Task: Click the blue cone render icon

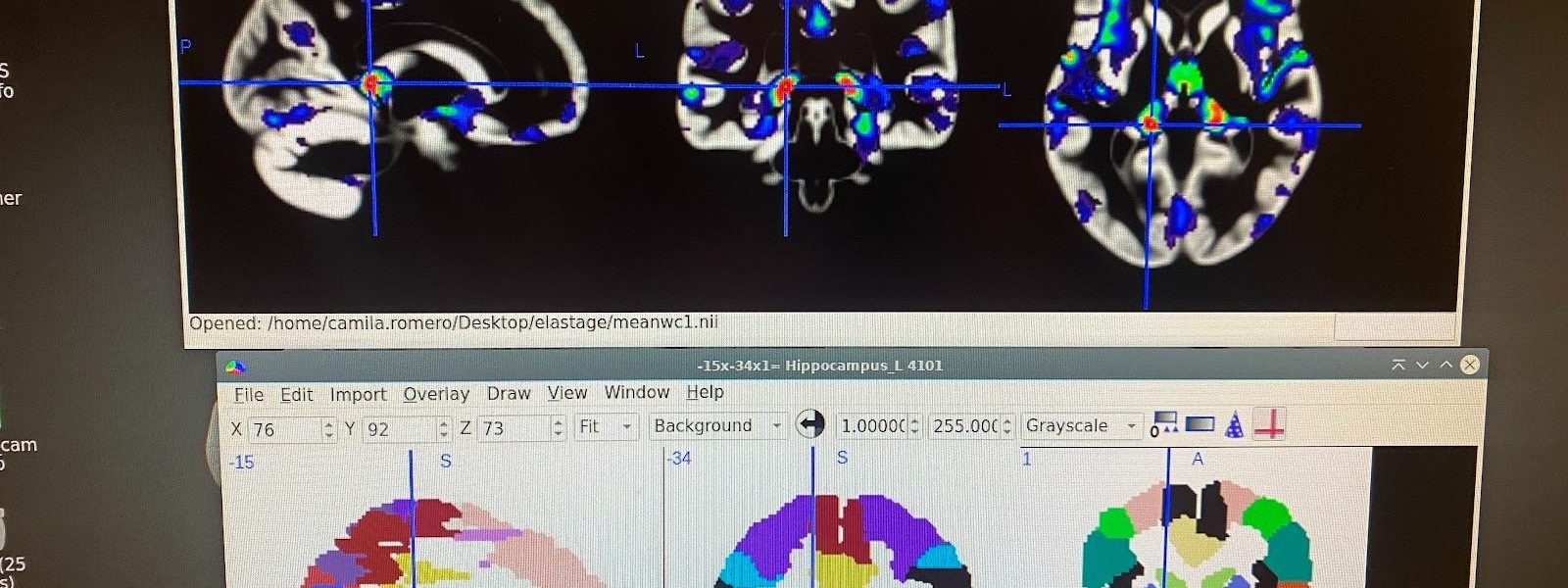Action: click(1235, 426)
